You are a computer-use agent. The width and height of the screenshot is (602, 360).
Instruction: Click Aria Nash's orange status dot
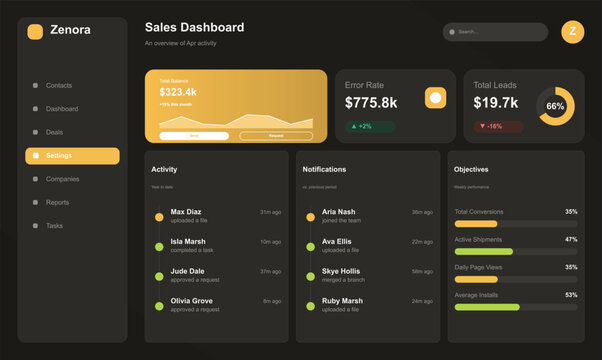coord(311,217)
